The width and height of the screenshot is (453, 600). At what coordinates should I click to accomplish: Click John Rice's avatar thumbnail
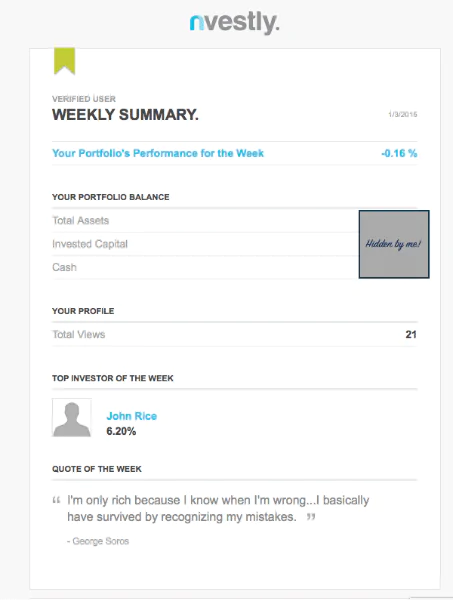[72, 417]
